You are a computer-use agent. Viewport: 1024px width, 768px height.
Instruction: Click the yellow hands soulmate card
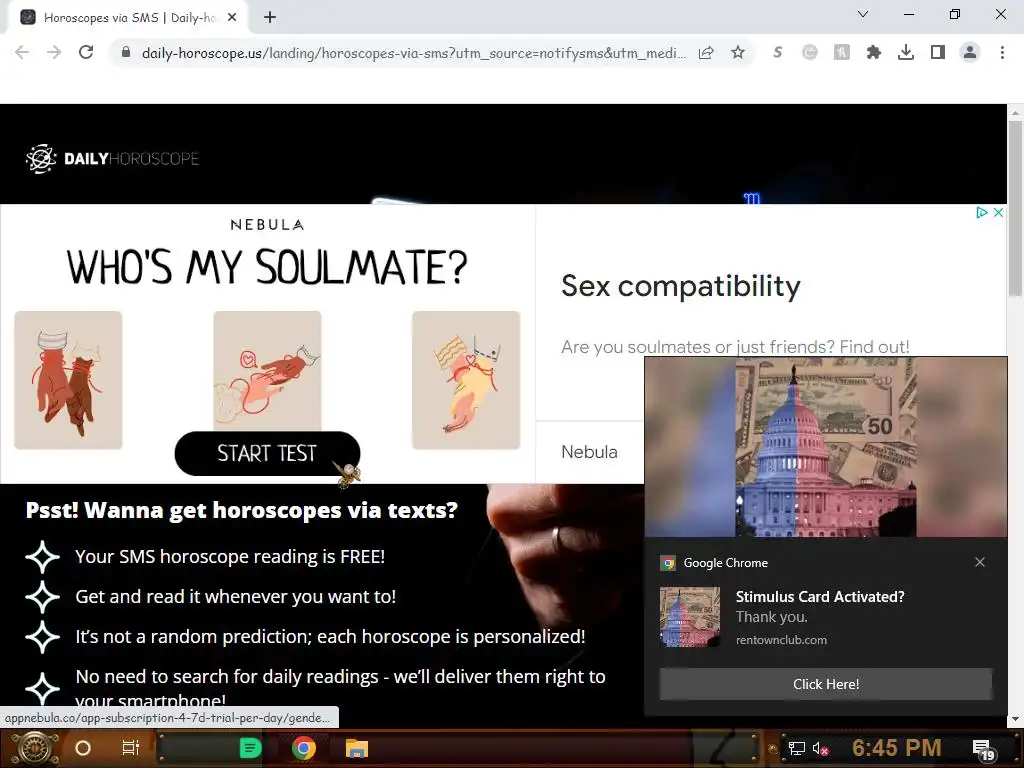click(x=466, y=380)
